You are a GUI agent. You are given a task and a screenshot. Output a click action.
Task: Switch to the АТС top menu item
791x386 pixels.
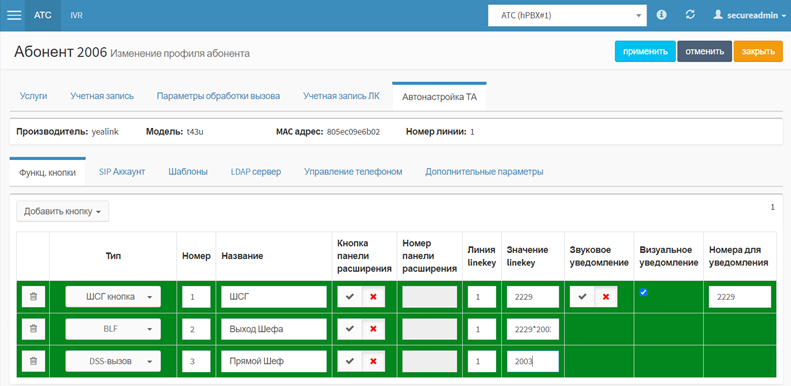pos(43,16)
